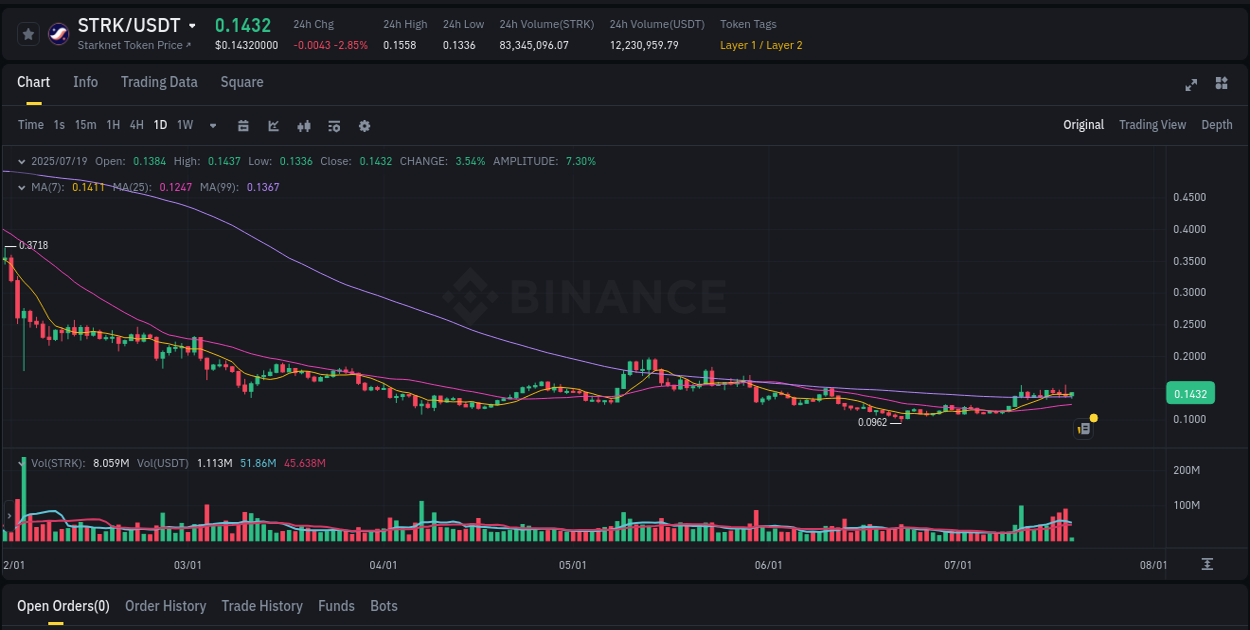Open the chart layout grid icon

tap(1221, 85)
